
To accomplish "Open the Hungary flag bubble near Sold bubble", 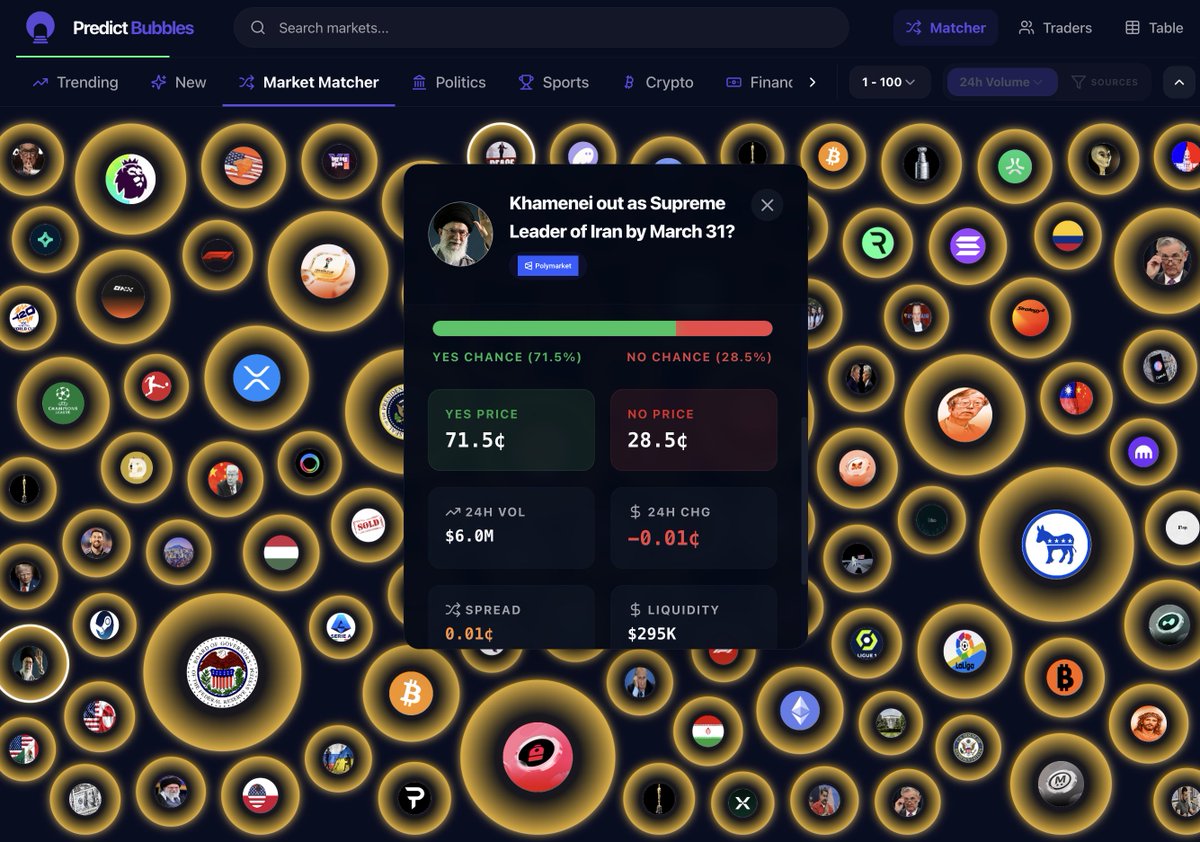I will pos(281,553).
